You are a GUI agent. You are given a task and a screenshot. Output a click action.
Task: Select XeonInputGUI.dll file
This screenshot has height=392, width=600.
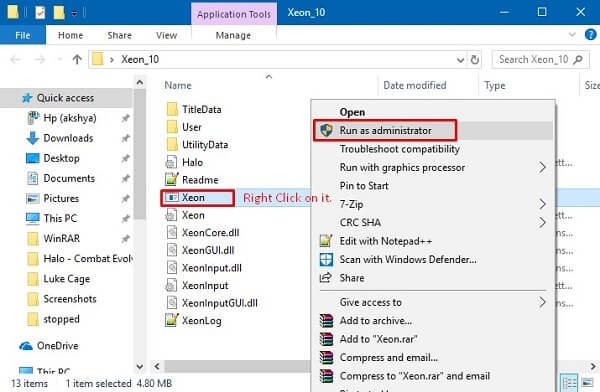pos(220,303)
